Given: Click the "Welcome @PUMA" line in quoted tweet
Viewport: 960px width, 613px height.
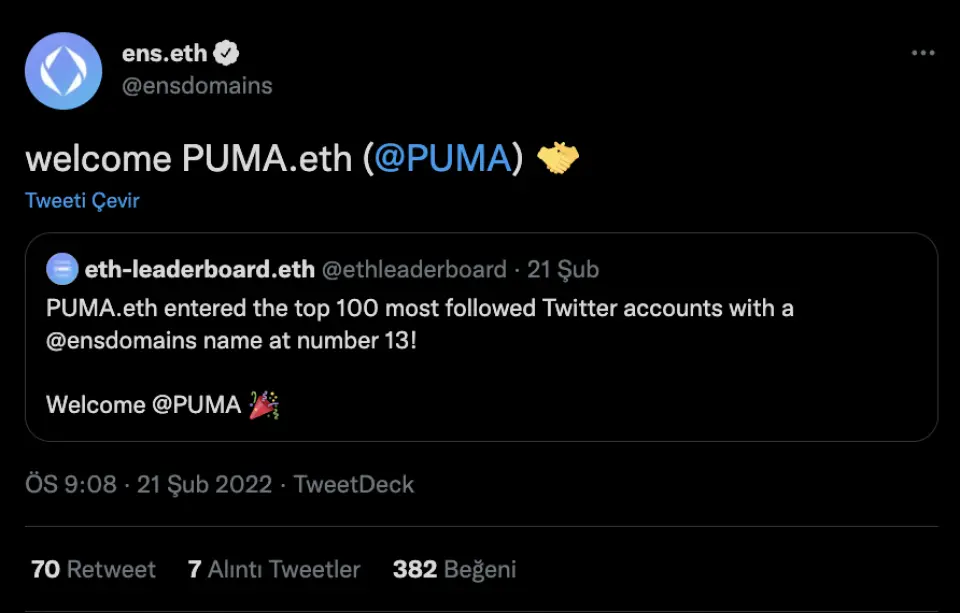Looking at the screenshot, I should tap(143, 405).
